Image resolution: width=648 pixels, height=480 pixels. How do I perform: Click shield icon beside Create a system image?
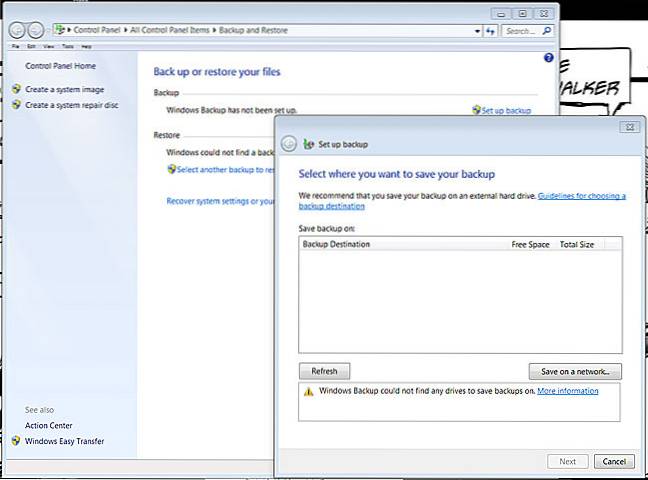tap(16, 89)
